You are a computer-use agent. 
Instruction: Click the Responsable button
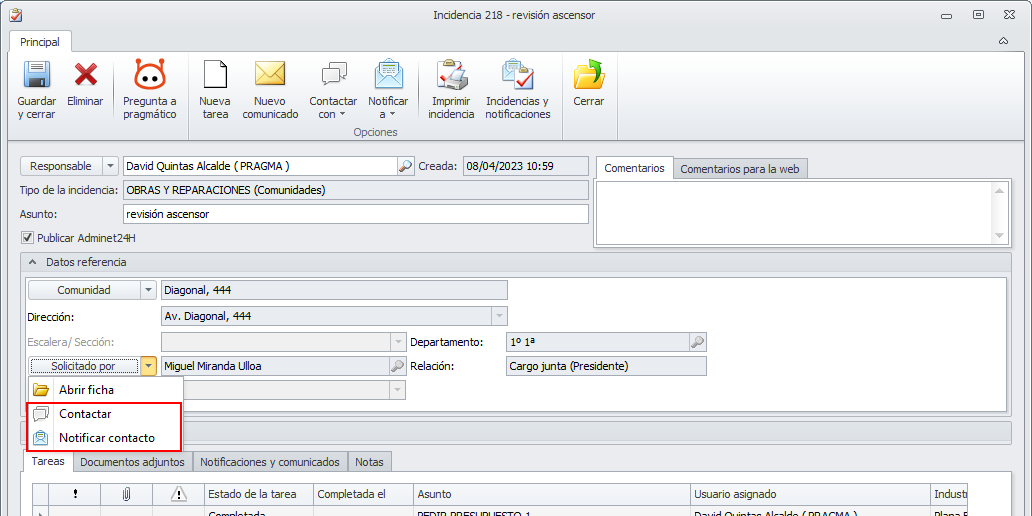[60, 166]
